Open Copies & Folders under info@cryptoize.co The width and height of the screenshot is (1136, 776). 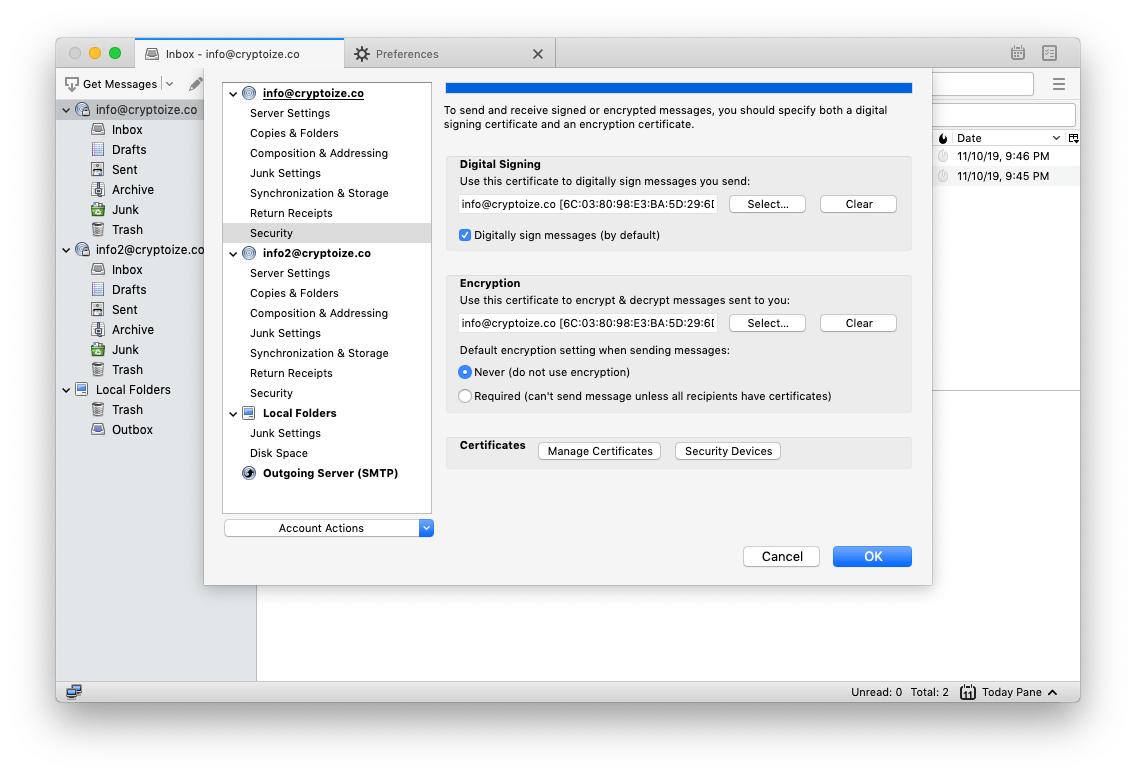pyautogui.click(x=294, y=133)
